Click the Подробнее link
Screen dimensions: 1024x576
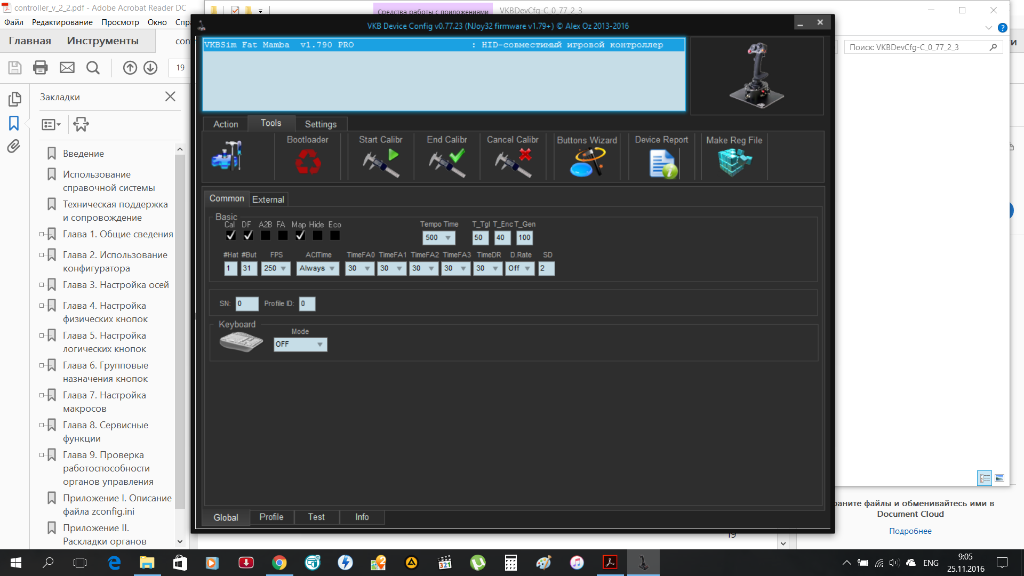tap(910, 531)
